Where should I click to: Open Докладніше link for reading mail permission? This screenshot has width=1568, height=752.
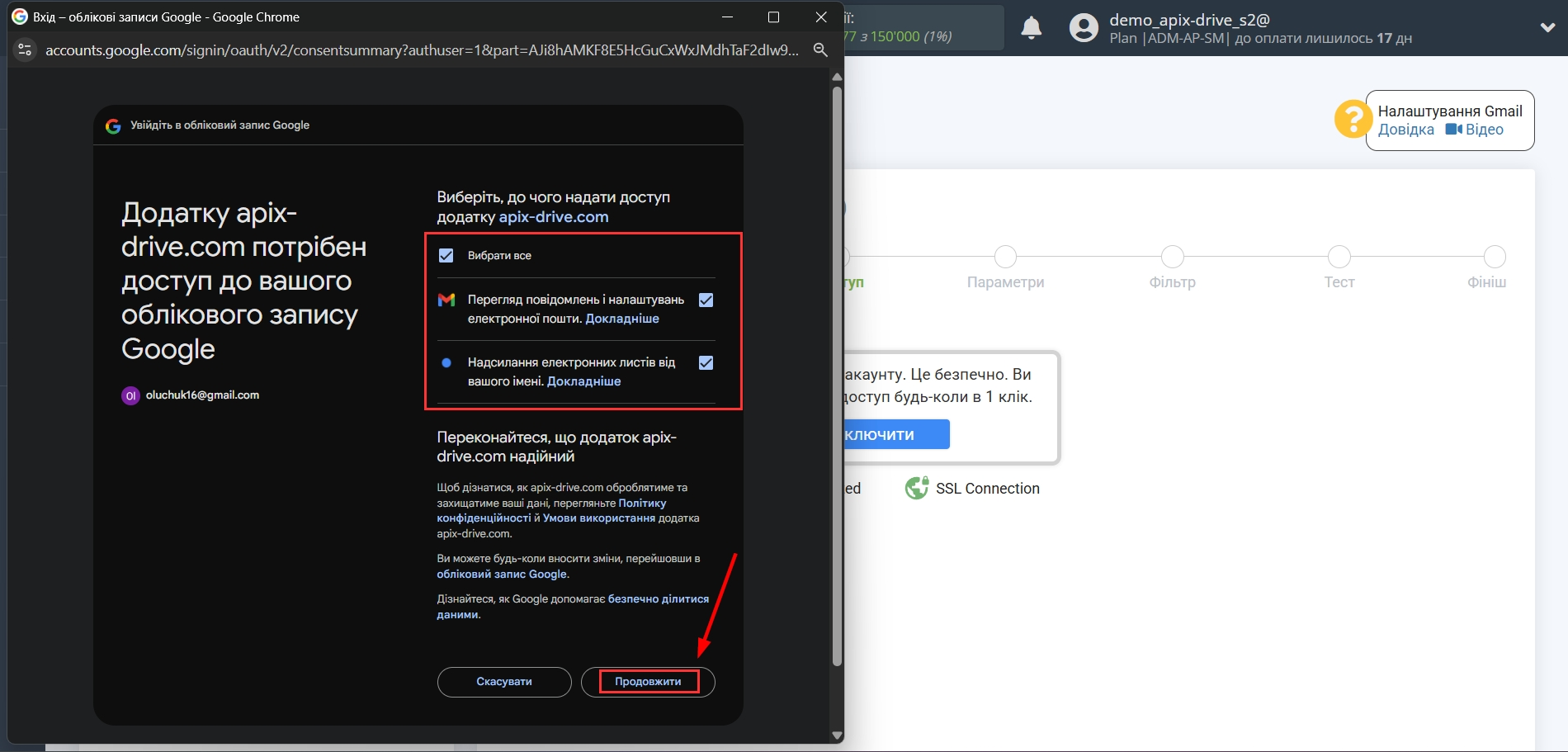point(622,319)
